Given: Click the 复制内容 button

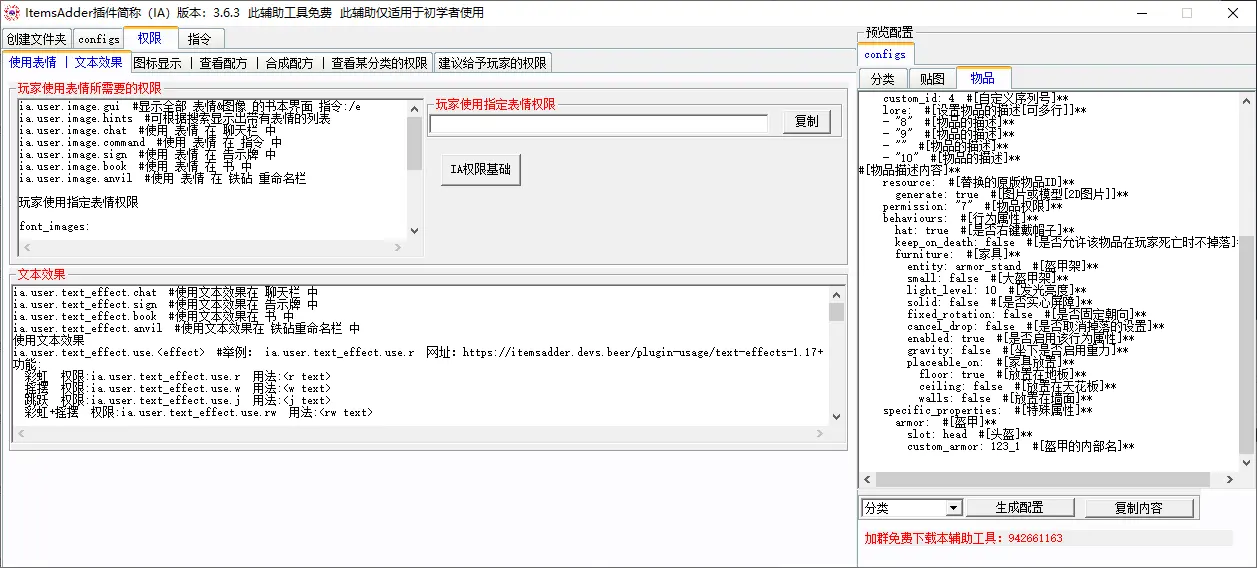Looking at the screenshot, I should pyautogui.click(x=1139, y=508).
